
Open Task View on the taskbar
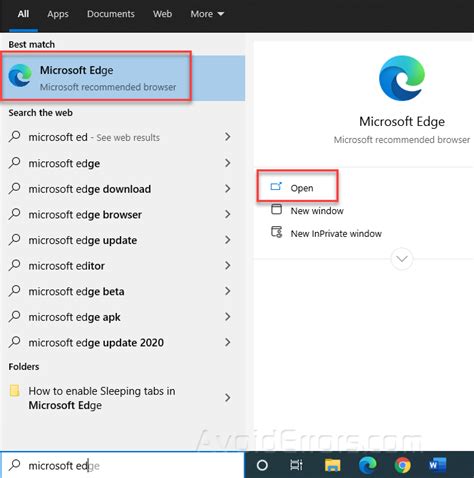point(296,465)
